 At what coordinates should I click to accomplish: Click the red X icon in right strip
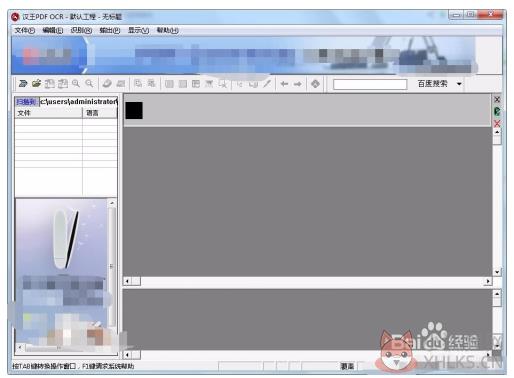click(x=497, y=124)
